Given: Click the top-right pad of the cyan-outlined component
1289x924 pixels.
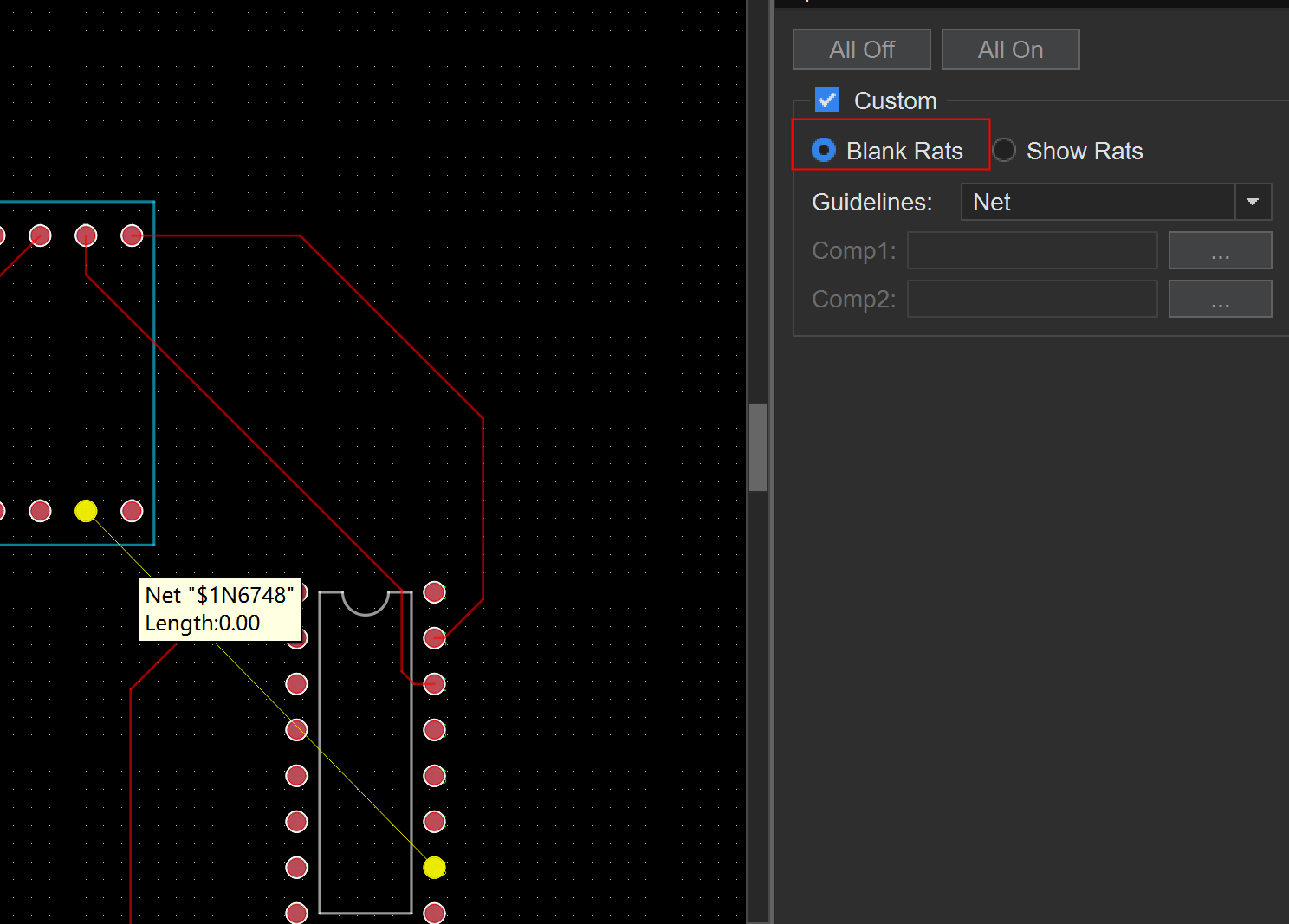Looking at the screenshot, I should pyautogui.click(x=132, y=236).
